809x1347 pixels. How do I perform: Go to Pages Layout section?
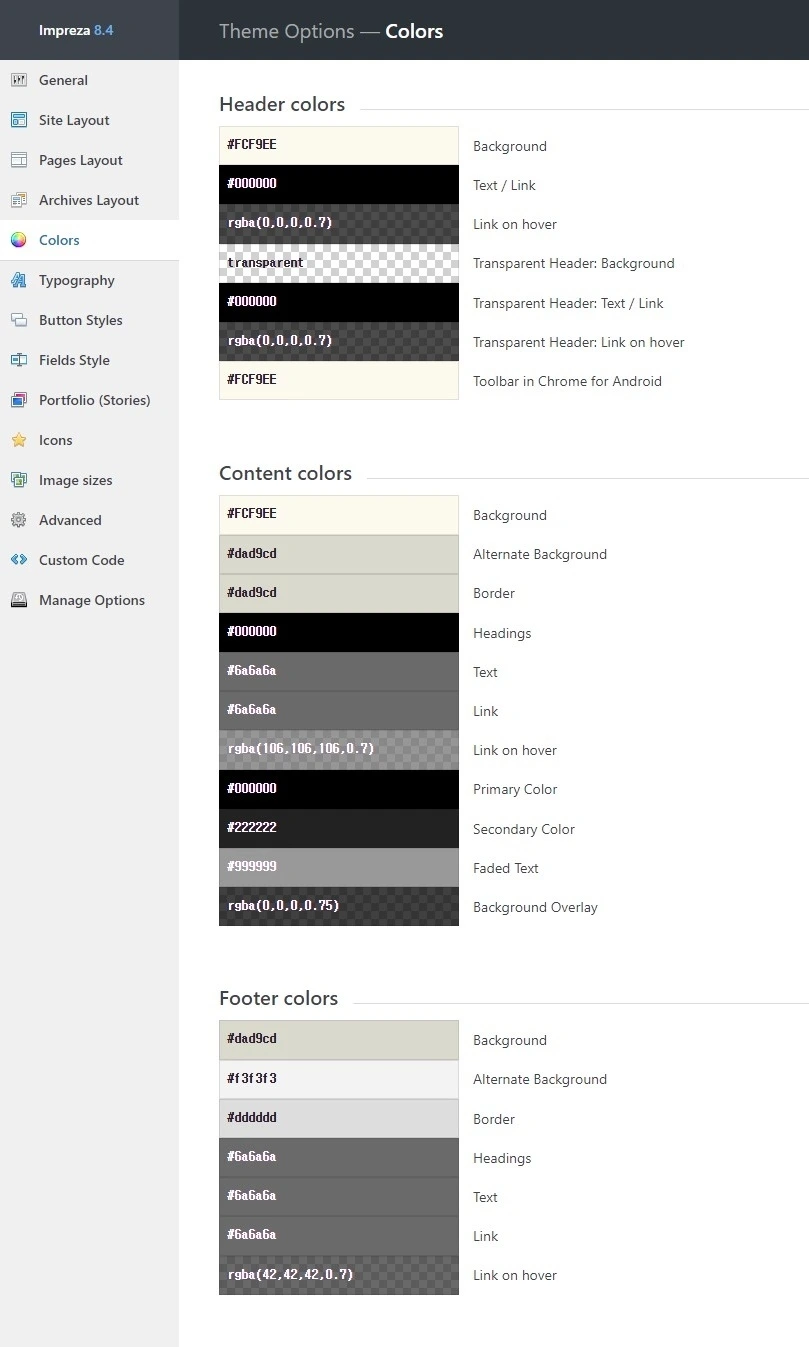(x=89, y=160)
